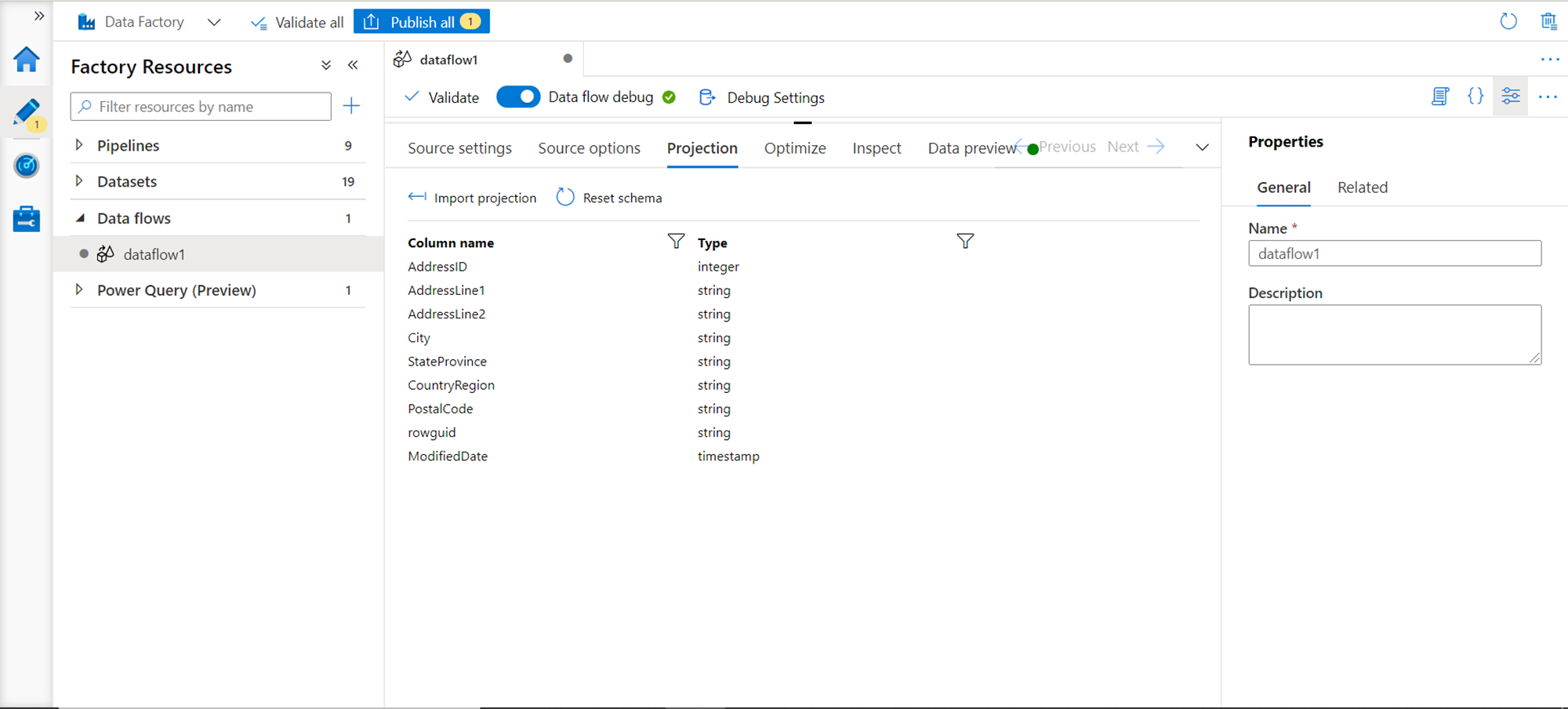Screen dimensions: 1568x709
Task: Click into the Description text area
Action: pos(1395,335)
